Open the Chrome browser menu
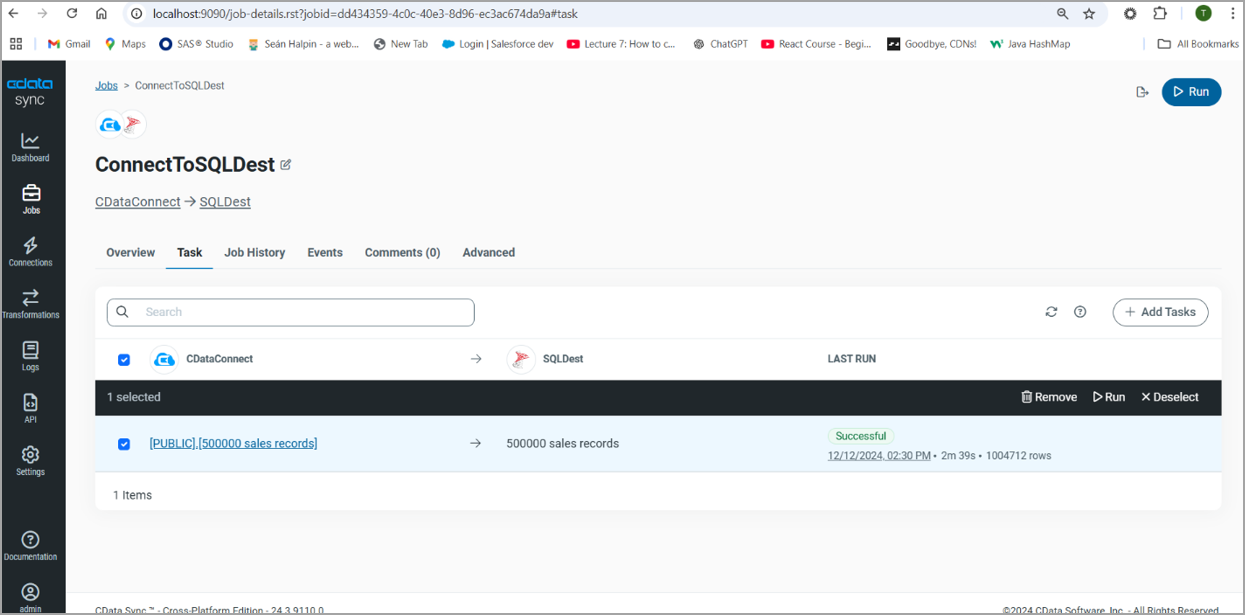Screen dimensions: 1245x615 (1232, 14)
